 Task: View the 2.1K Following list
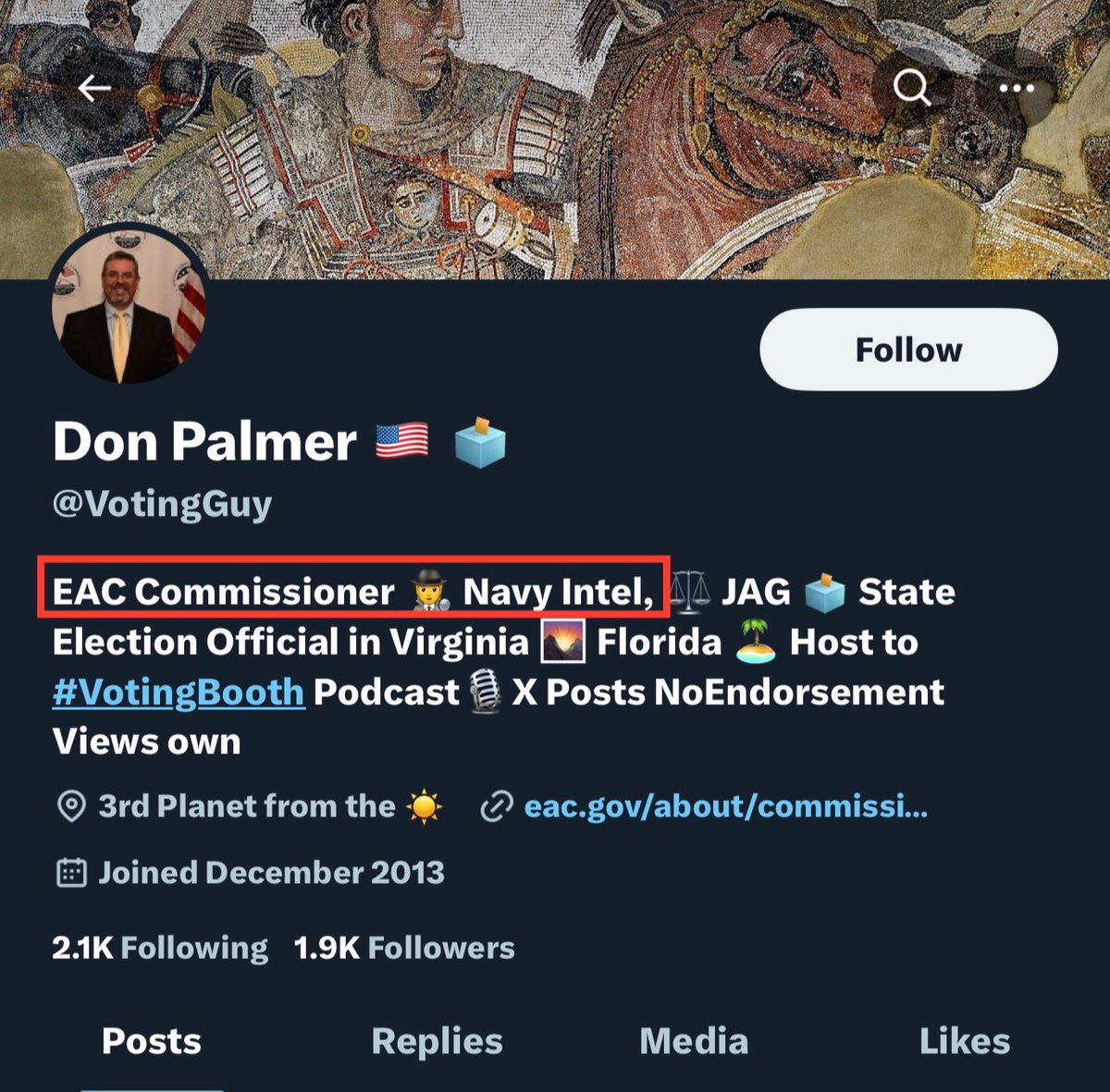click(x=160, y=948)
